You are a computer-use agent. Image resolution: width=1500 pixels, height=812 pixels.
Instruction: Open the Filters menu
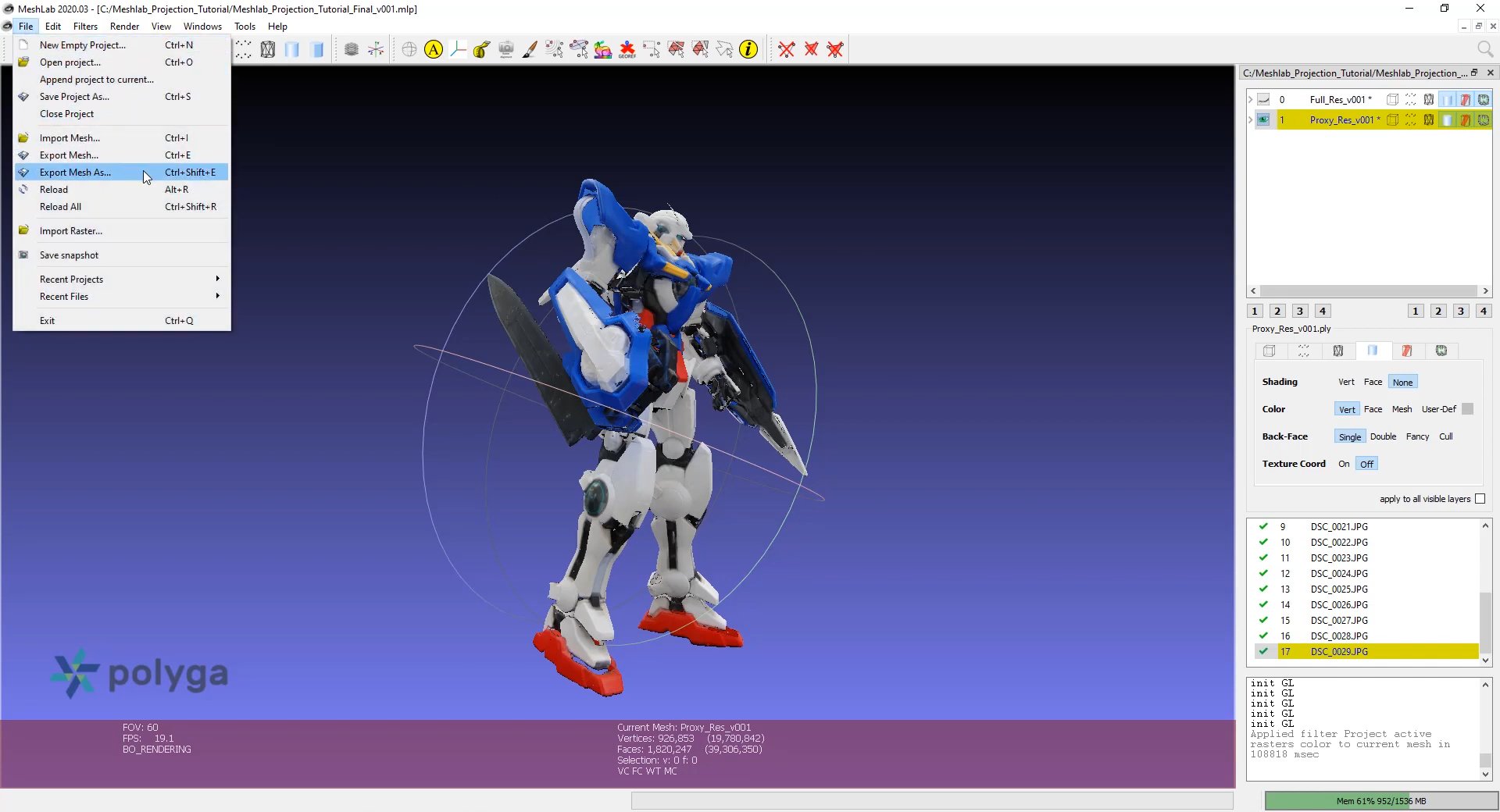[85, 27]
